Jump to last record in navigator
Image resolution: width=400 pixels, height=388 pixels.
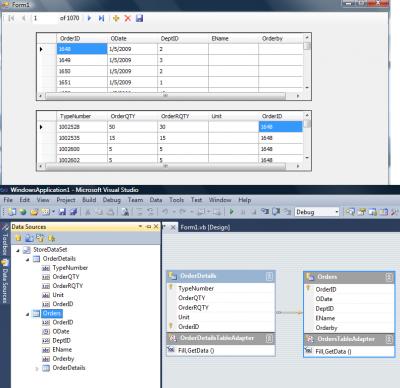coord(101,18)
